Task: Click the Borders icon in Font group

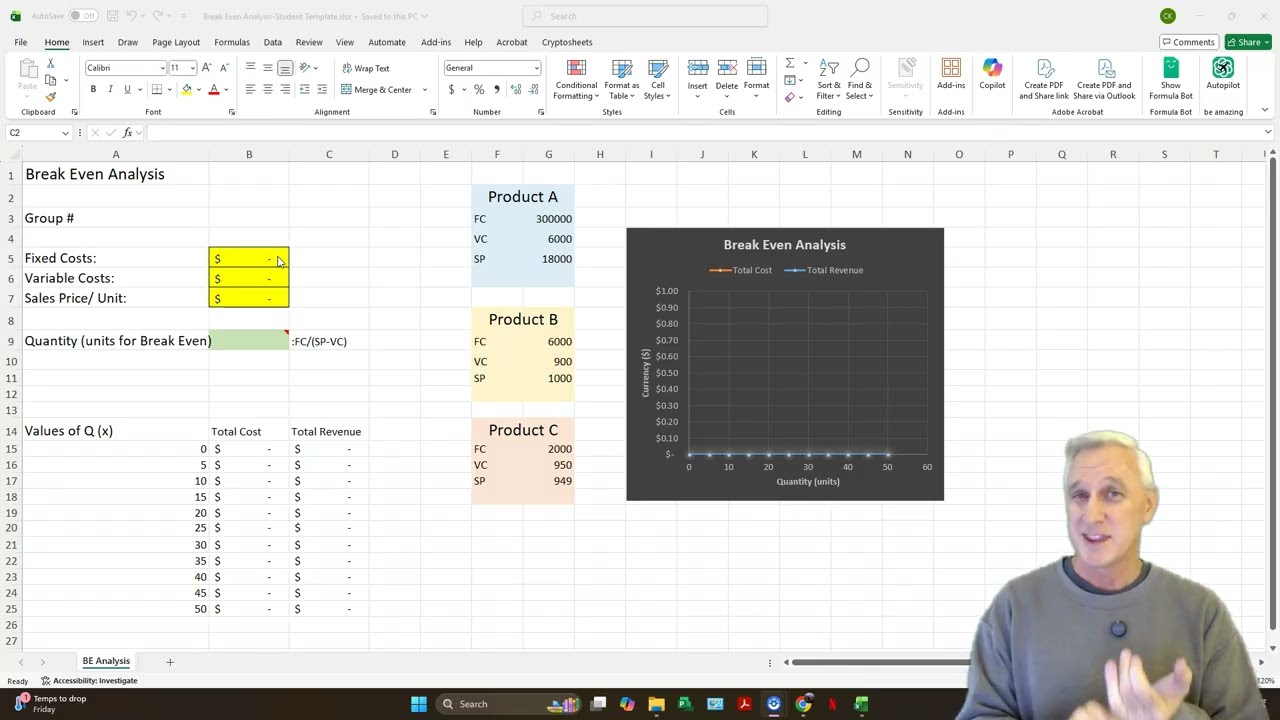Action: click(156, 89)
